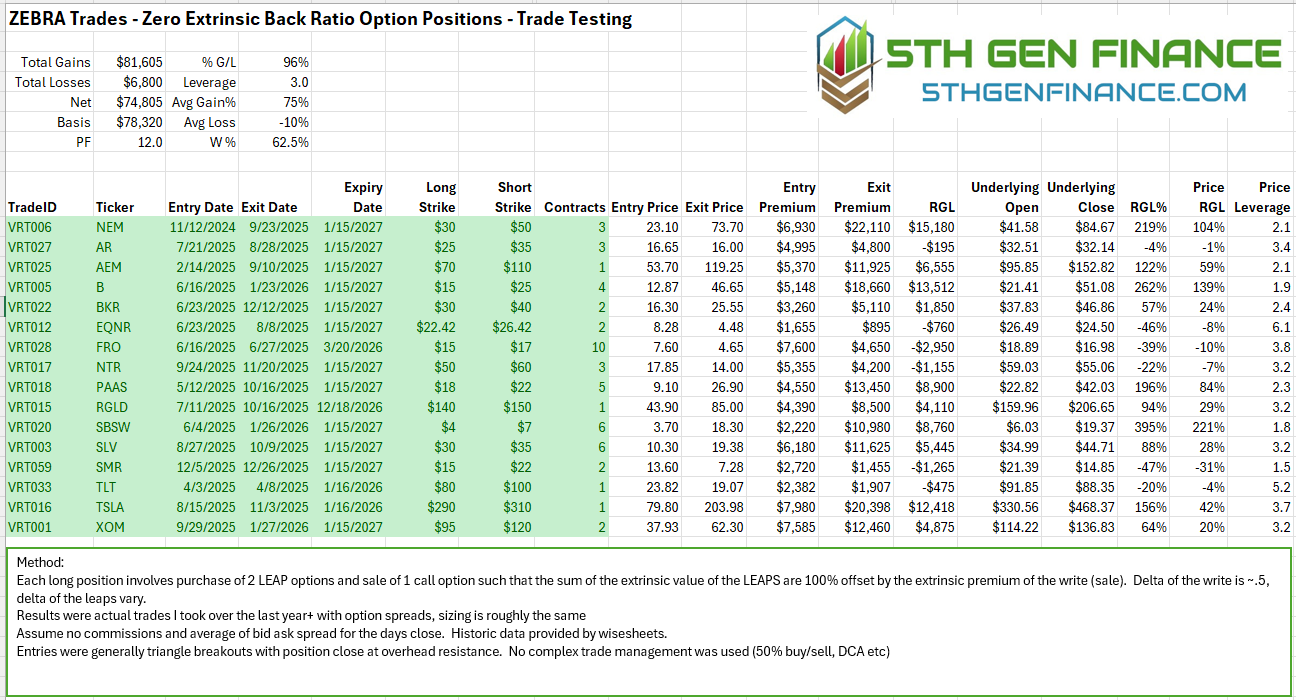This screenshot has width=1296, height=700.
Task: Select trade ID cell VRT006
Action: pos(28,227)
